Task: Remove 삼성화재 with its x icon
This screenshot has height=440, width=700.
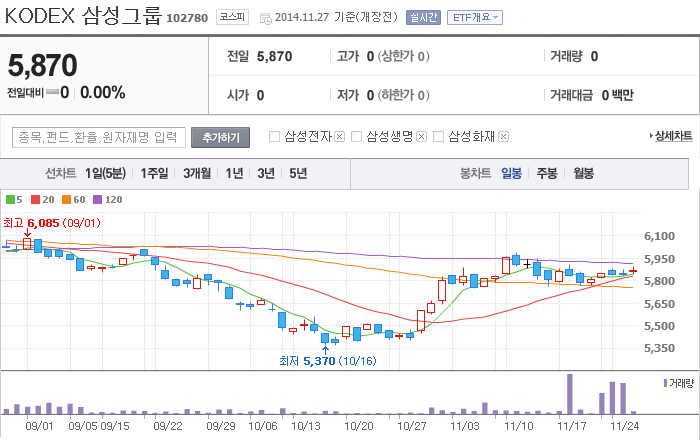Action: [x=503, y=137]
